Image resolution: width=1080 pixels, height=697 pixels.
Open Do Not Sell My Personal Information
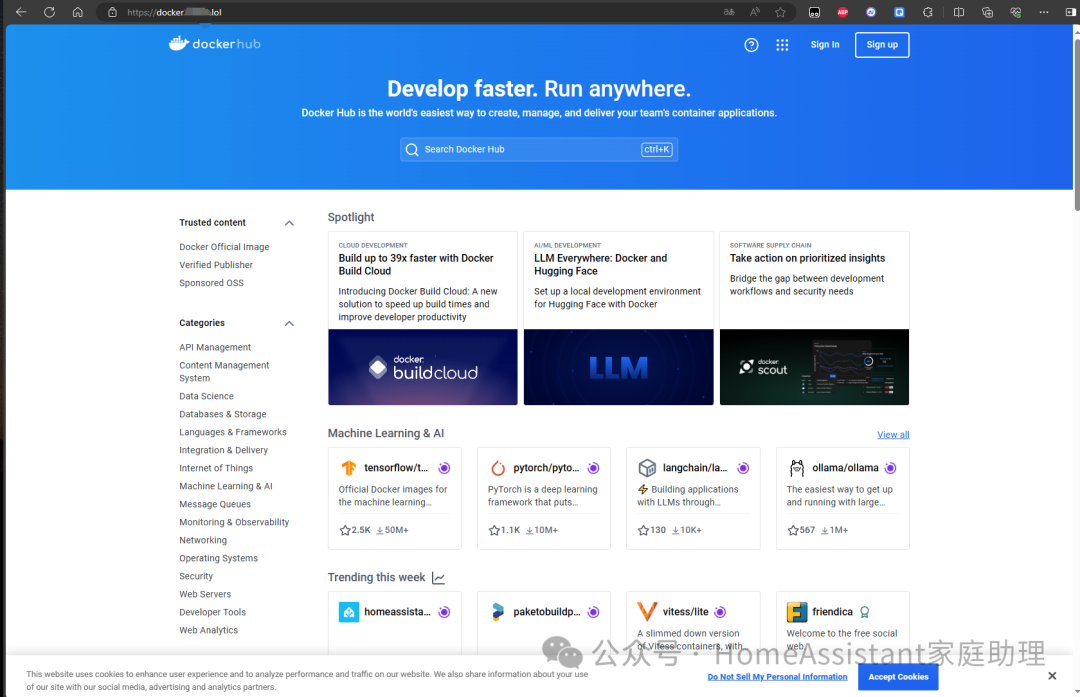click(777, 677)
